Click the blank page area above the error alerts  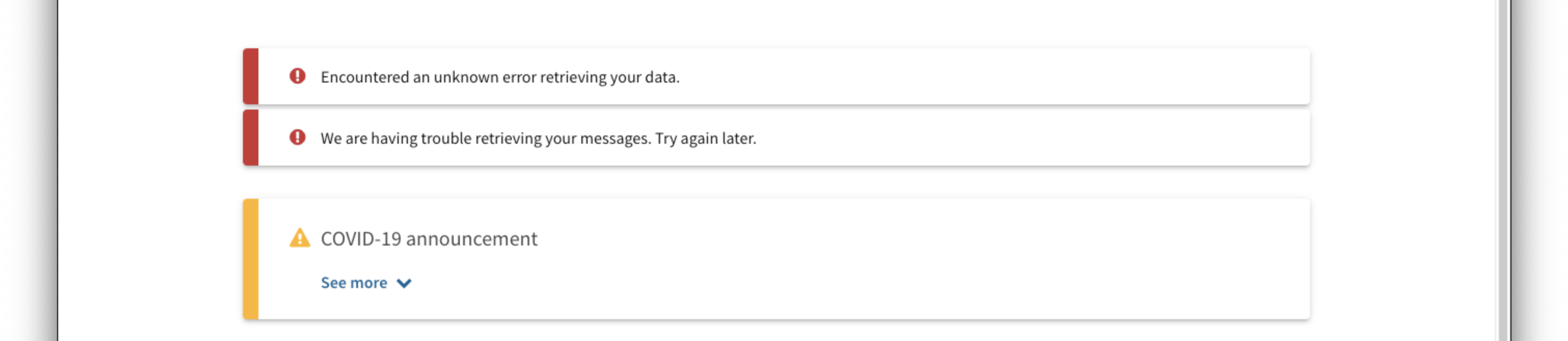[776, 23]
